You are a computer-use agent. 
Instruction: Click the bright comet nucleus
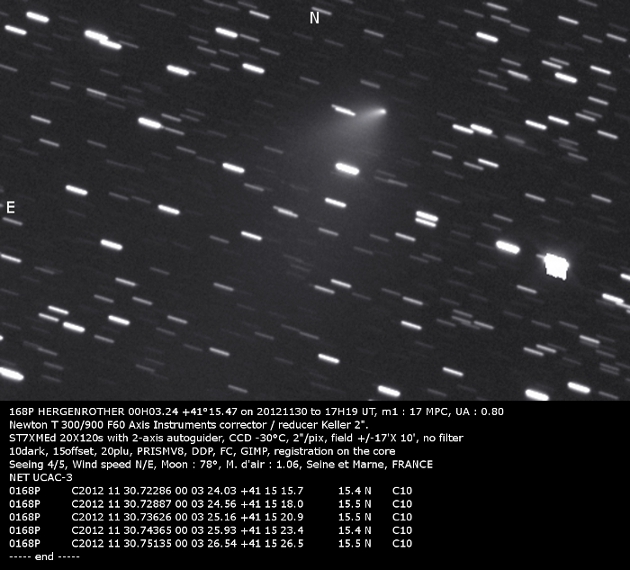click(x=382, y=111)
